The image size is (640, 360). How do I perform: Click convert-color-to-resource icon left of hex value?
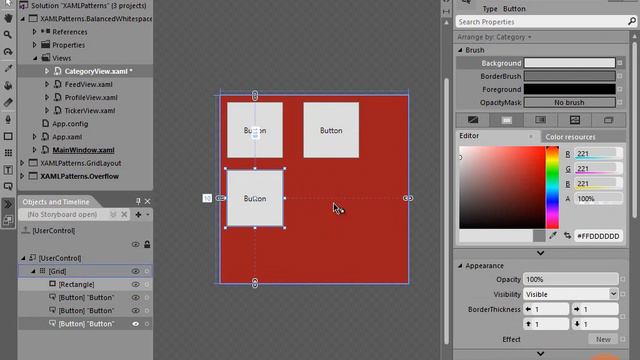pos(567,236)
